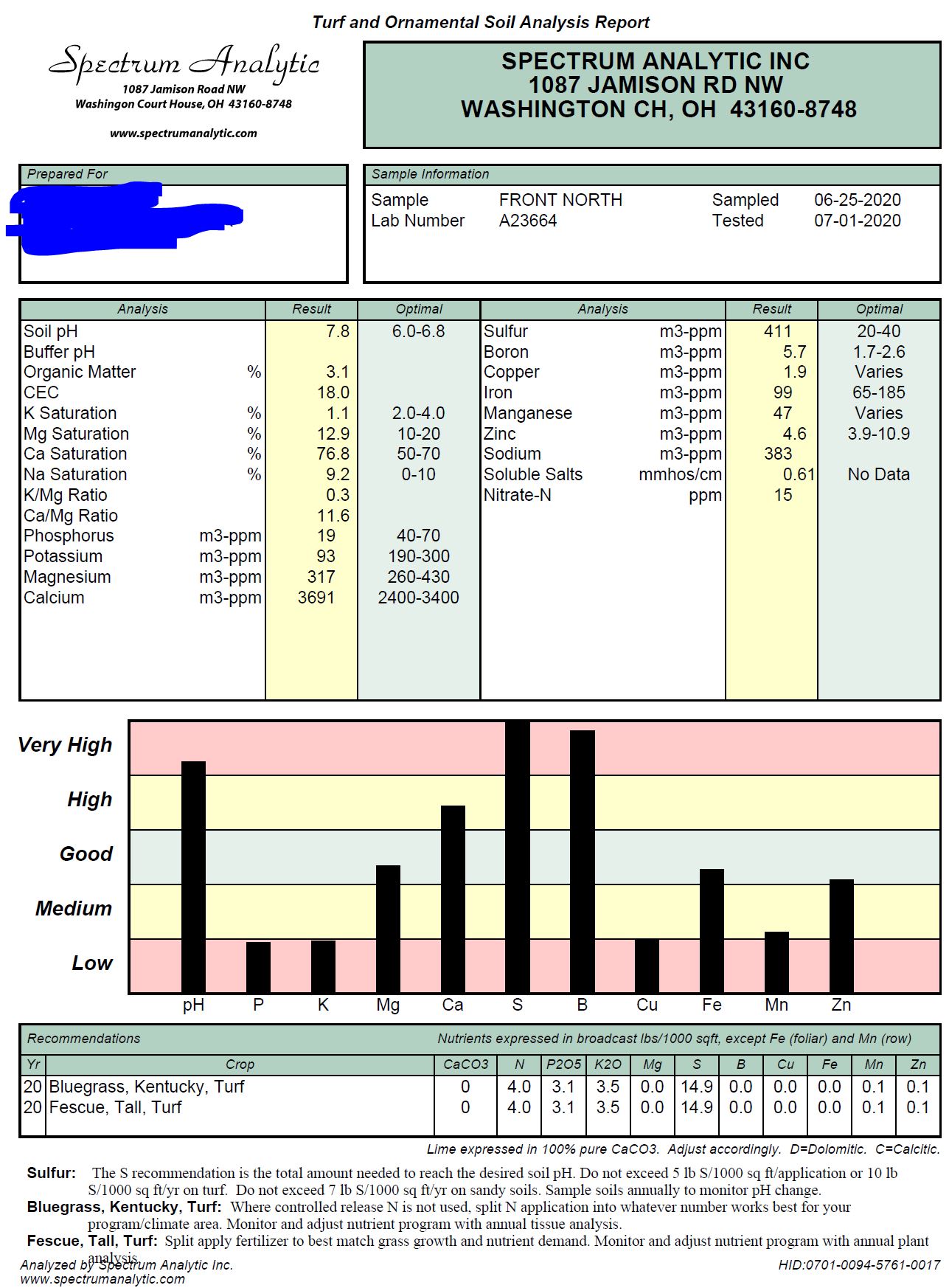
Task: Select the Sulfur result 411
Action: [x=778, y=331]
